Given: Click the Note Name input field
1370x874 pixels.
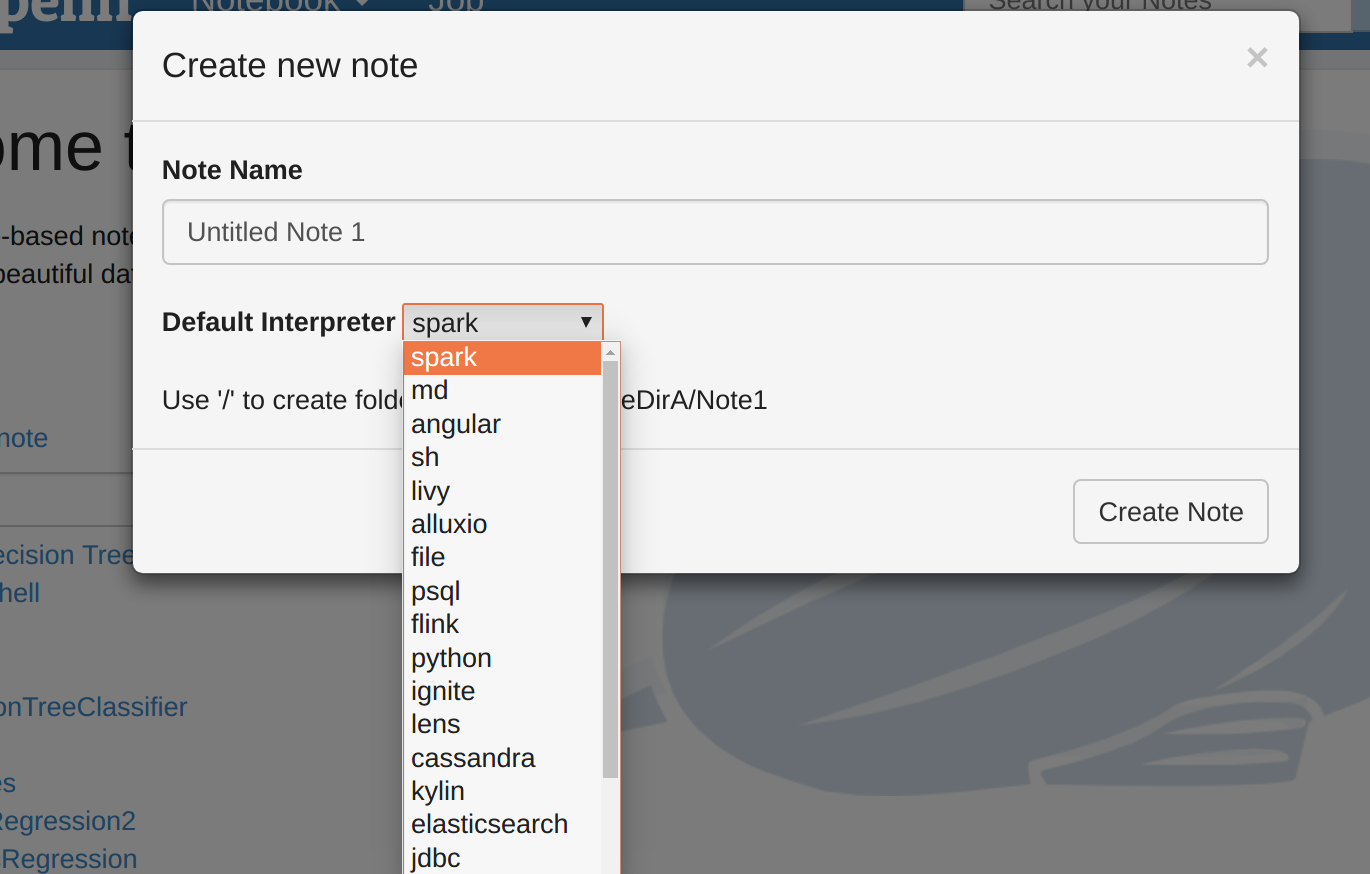Looking at the screenshot, I should (715, 232).
